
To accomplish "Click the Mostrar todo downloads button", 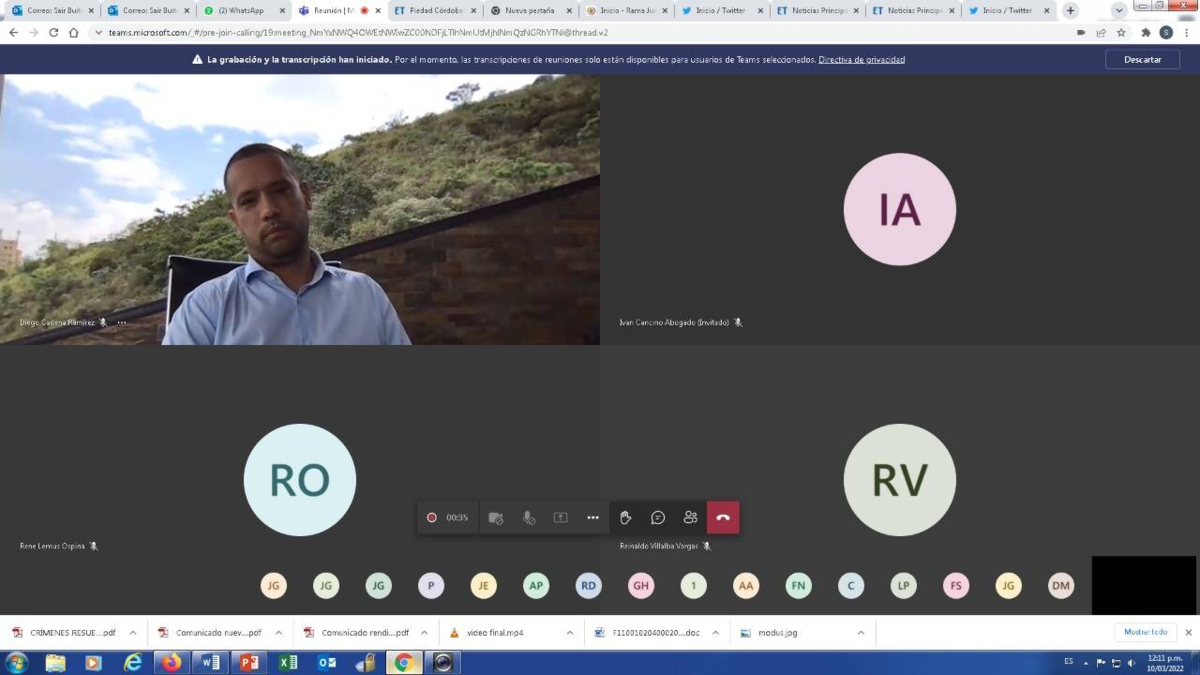I will click(1145, 632).
